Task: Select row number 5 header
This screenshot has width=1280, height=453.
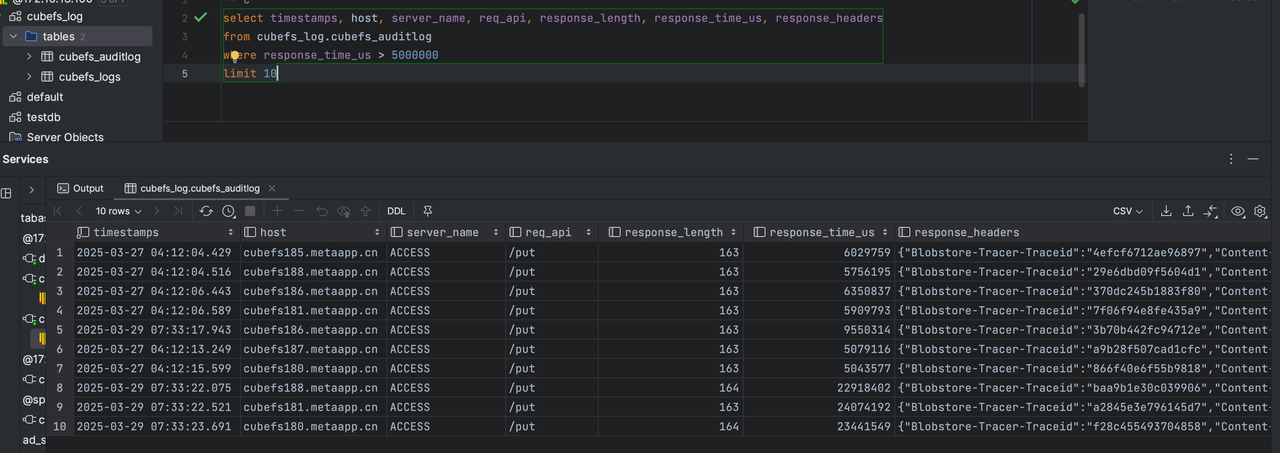Action: coord(60,330)
